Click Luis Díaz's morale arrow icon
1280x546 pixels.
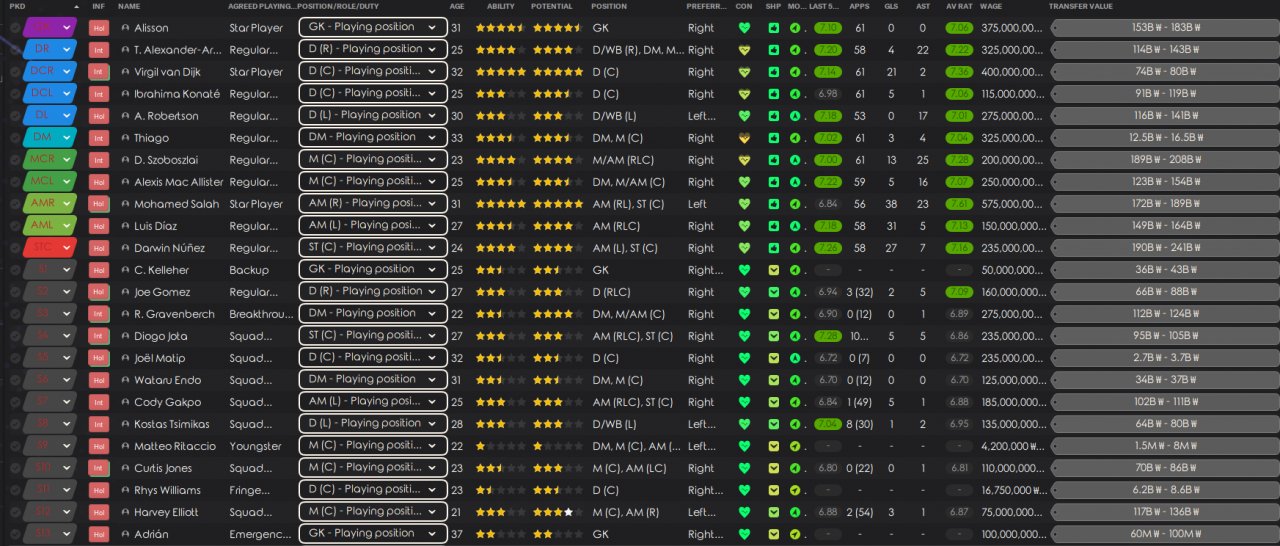point(794,226)
